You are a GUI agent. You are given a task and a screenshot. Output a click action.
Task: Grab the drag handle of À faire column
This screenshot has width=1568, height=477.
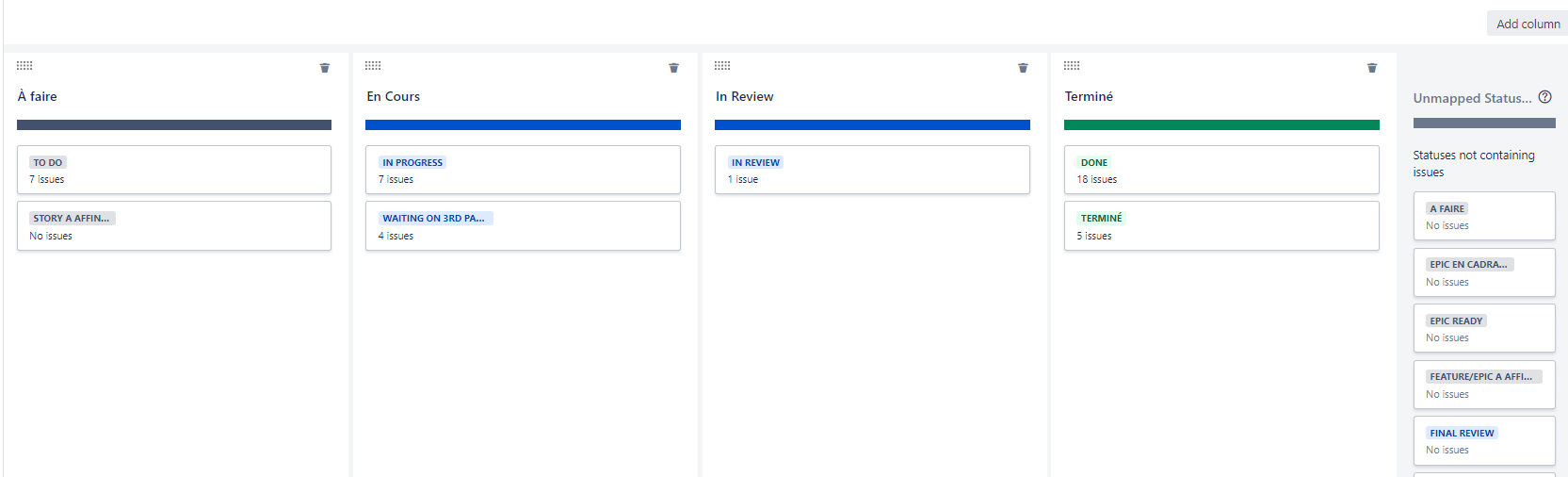(x=24, y=65)
